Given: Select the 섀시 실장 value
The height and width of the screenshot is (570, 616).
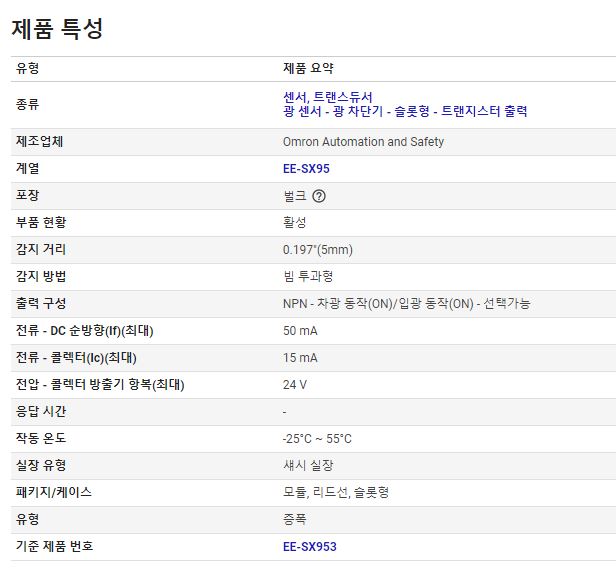Looking at the screenshot, I should 308,466.
